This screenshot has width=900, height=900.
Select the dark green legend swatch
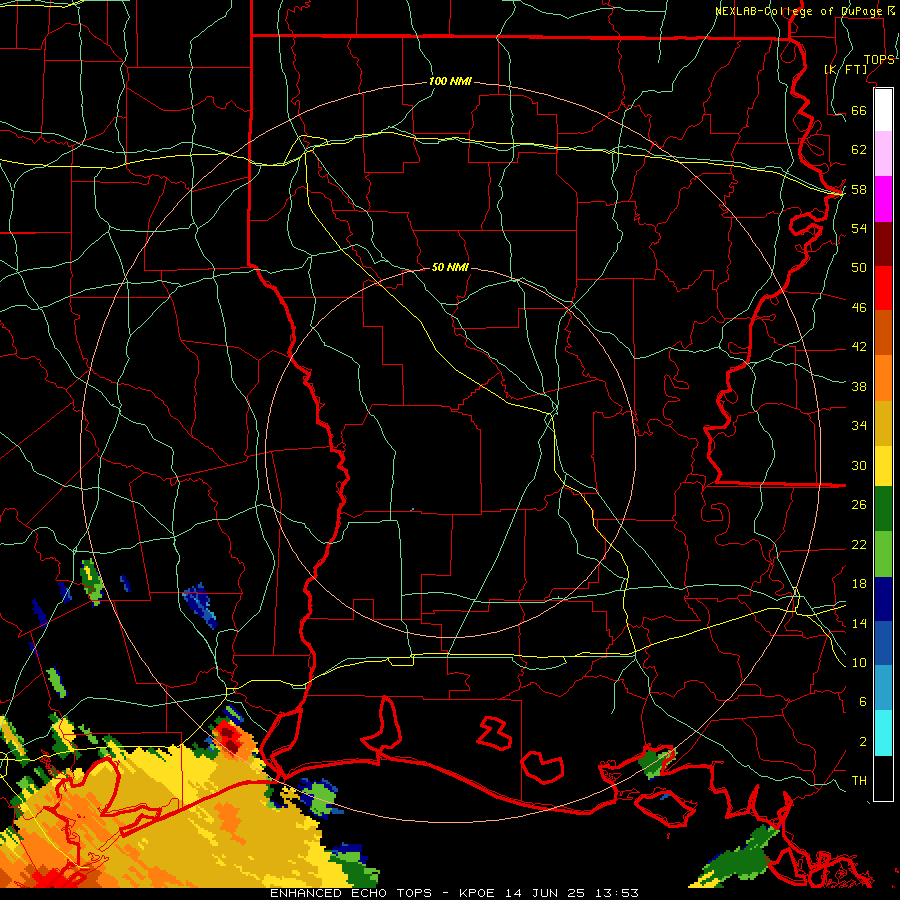[x=883, y=509]
